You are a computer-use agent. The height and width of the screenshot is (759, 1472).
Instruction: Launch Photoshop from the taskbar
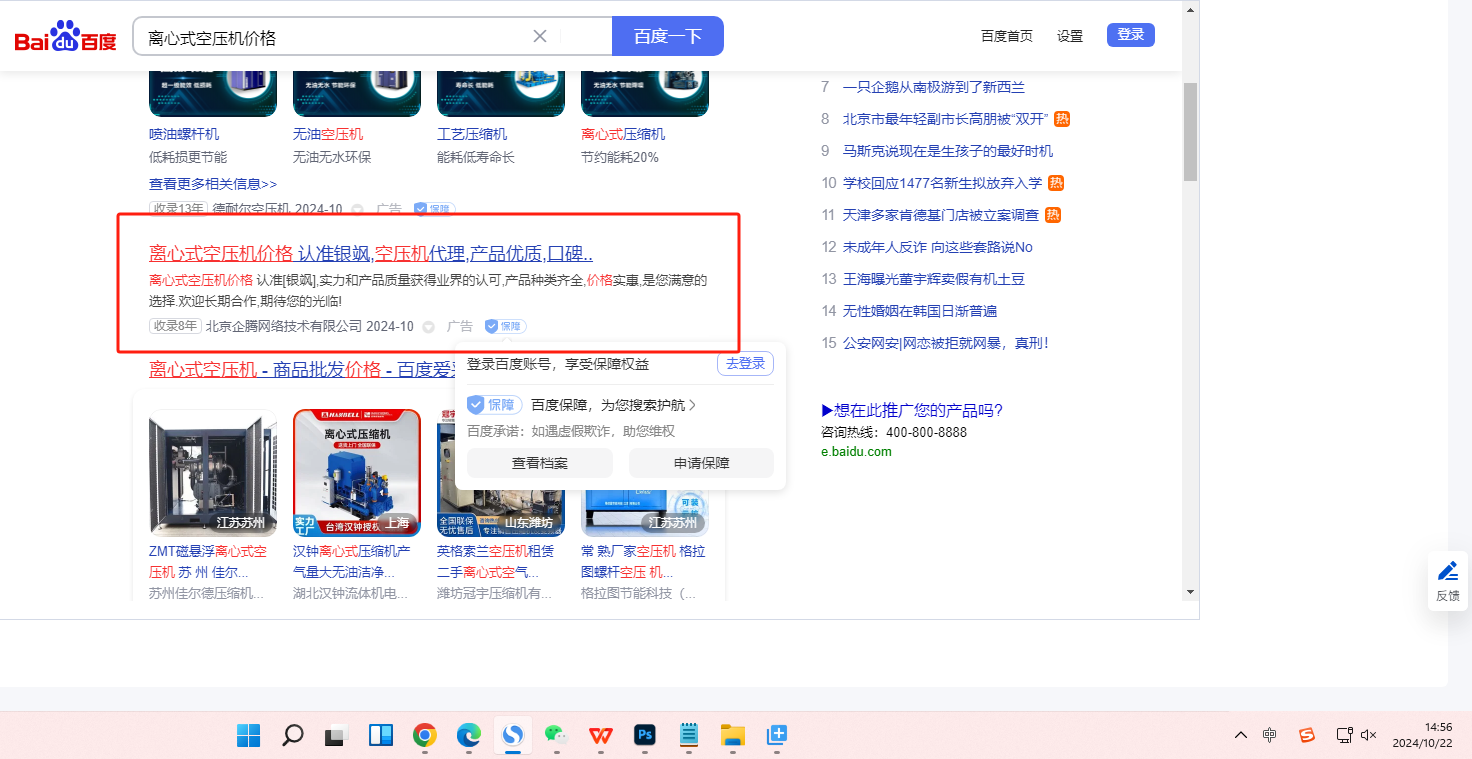645,736
